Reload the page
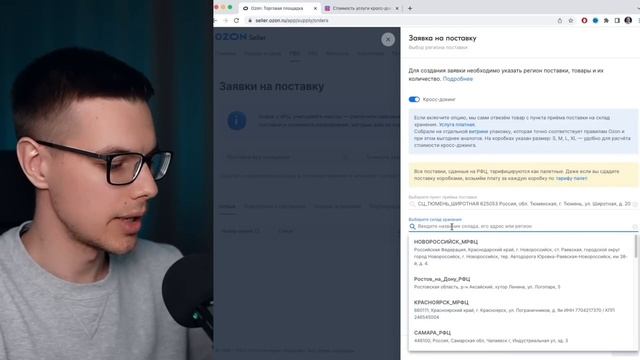Screen dimensions: 640x360 (236, 20)
